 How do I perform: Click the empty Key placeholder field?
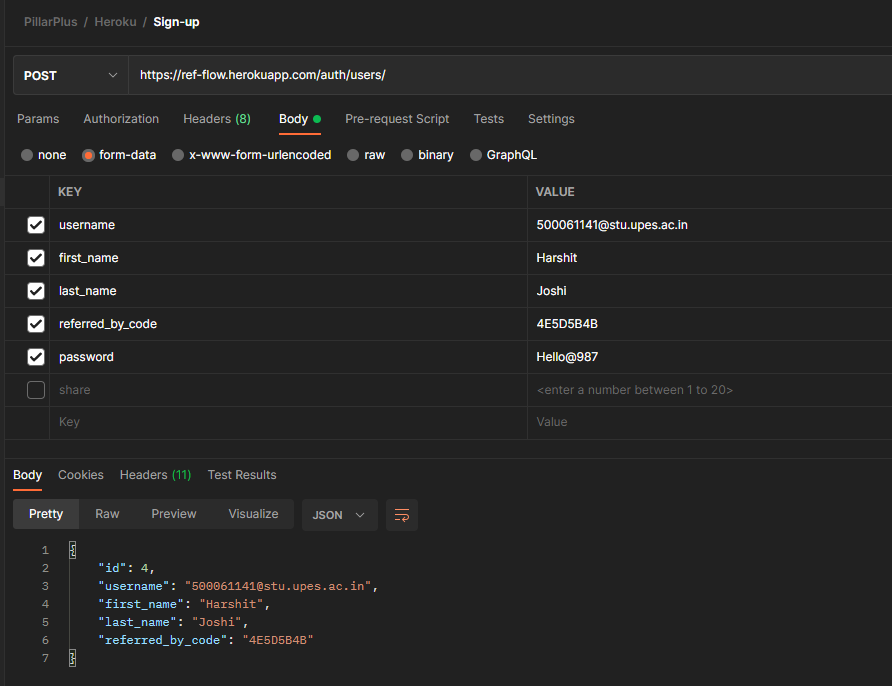288,423
